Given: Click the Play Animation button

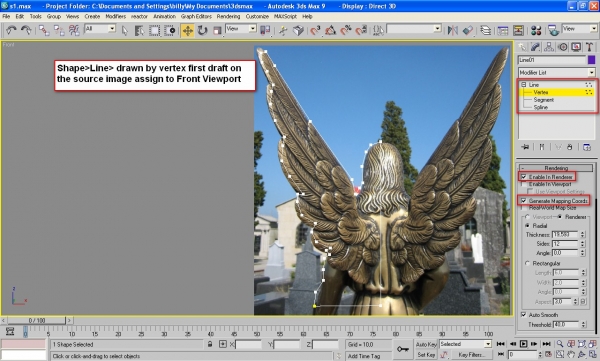Looking at the screenshot, I should point(523,344).
